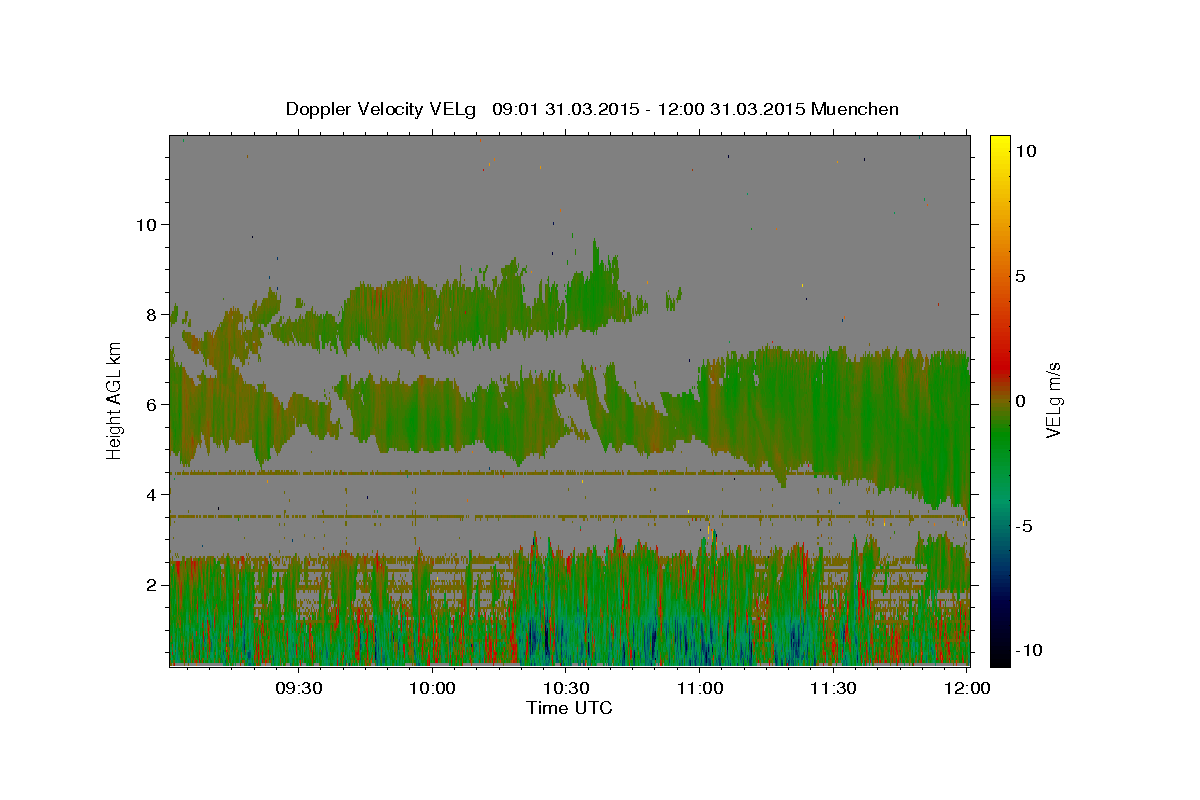This screenshot has height=800, width=1200.
Task: Click the height axis label 2
Action: coord(150,584)
